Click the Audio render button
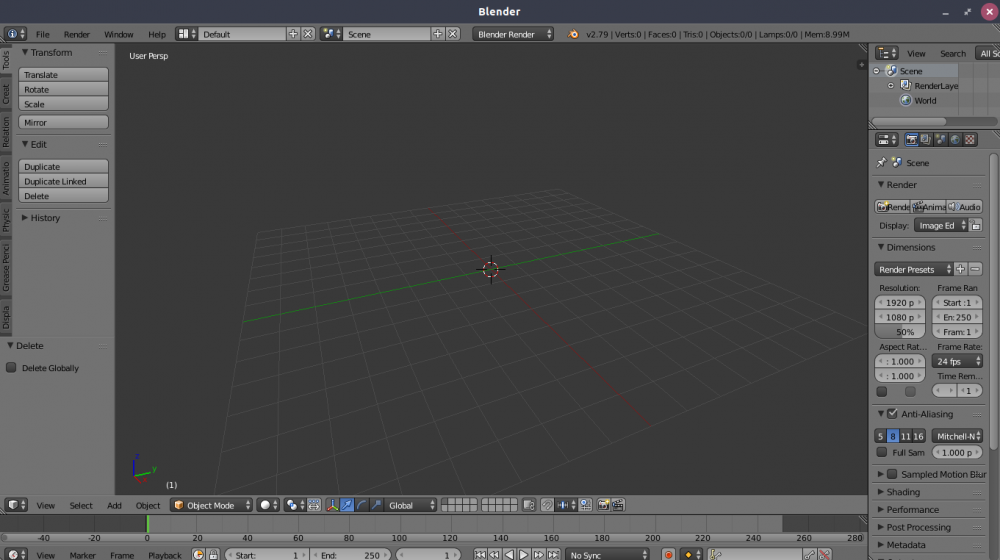This screenshot has width=1000, height=560. point(964,207)
